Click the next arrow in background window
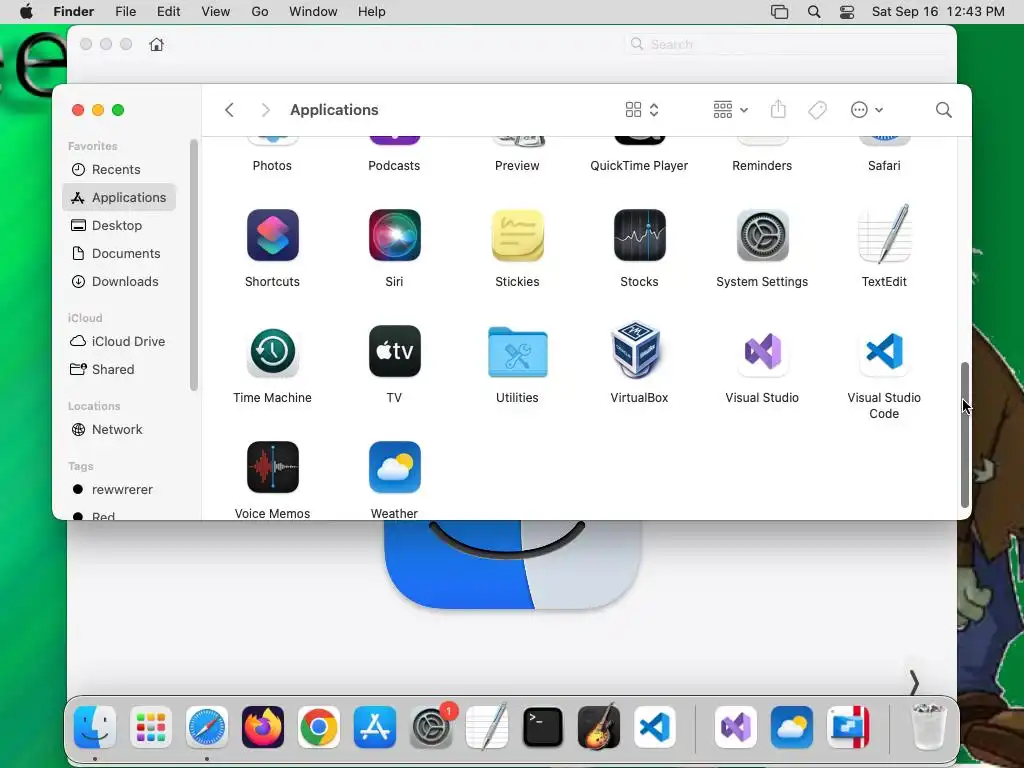 (914, 684)
